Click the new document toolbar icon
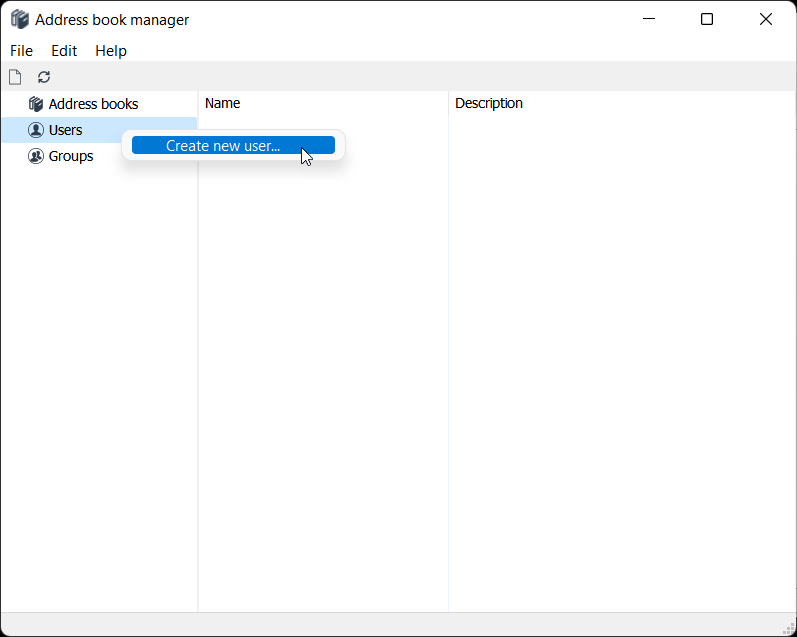This screenshot has width=797, height=637. coord(15,77)
